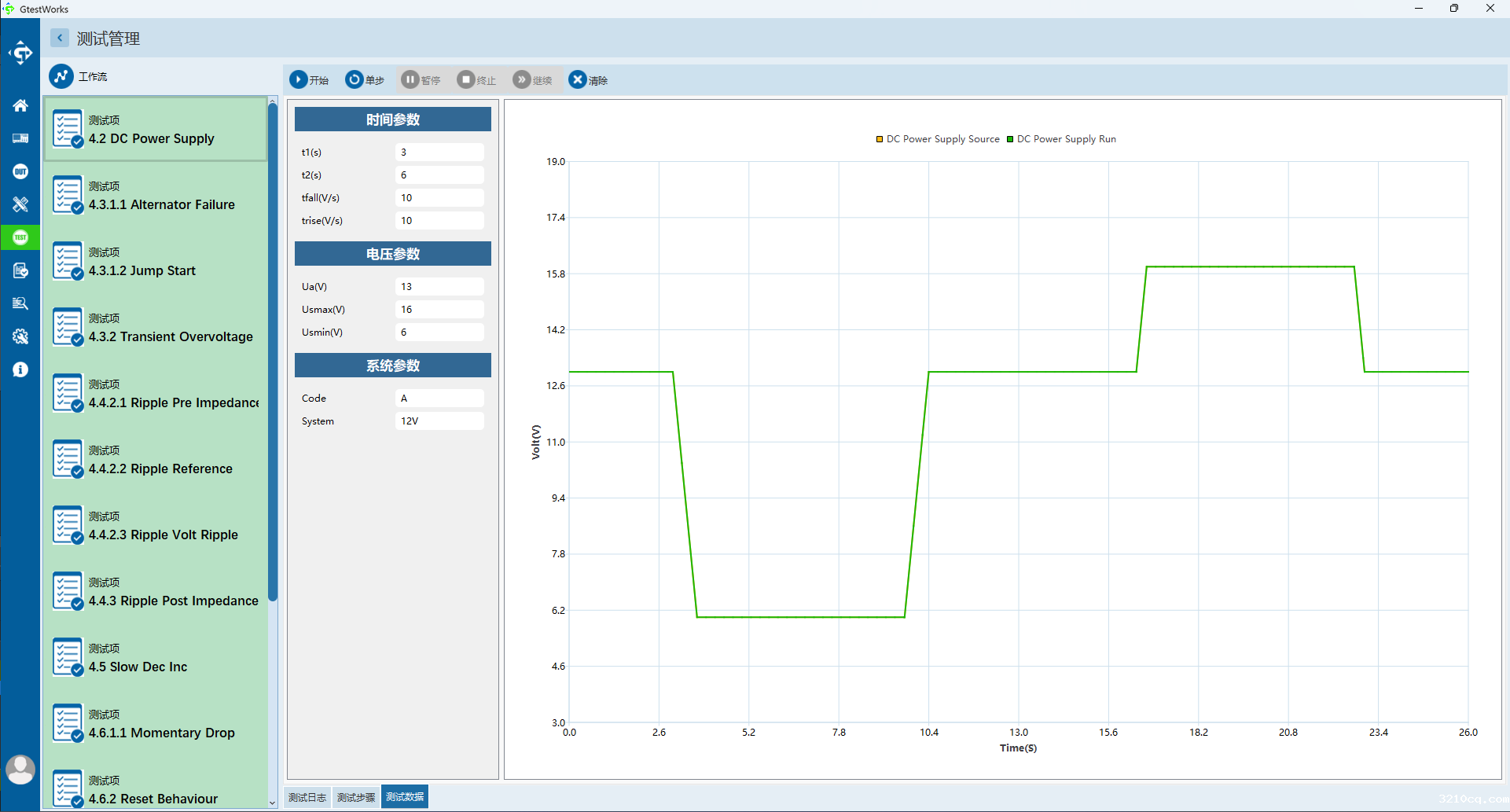
Task: Open the instrument device icon in sidebar
Action: pos(20,138)
